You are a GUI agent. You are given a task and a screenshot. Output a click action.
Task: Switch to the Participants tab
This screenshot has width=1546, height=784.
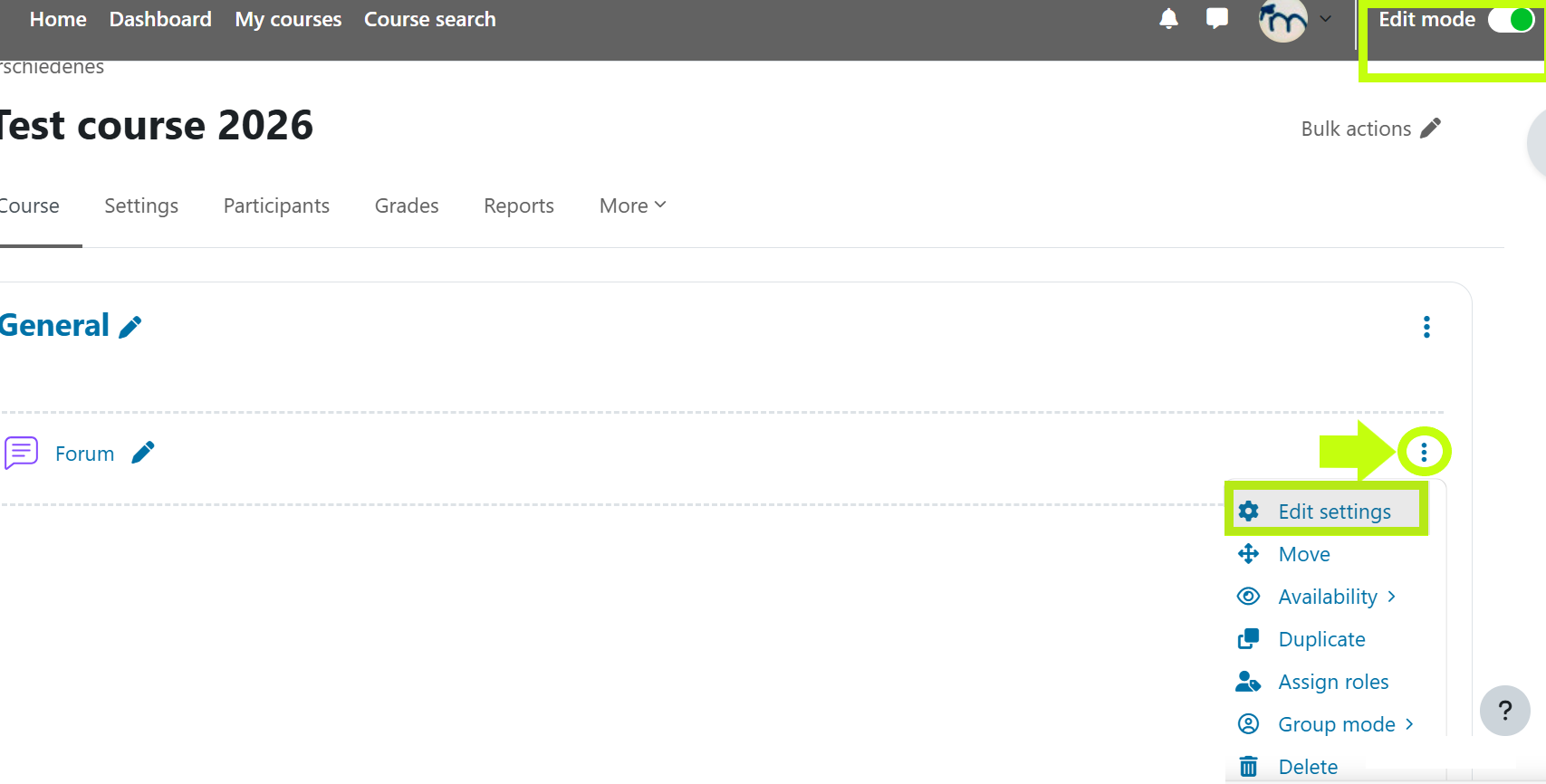[276, 206]
